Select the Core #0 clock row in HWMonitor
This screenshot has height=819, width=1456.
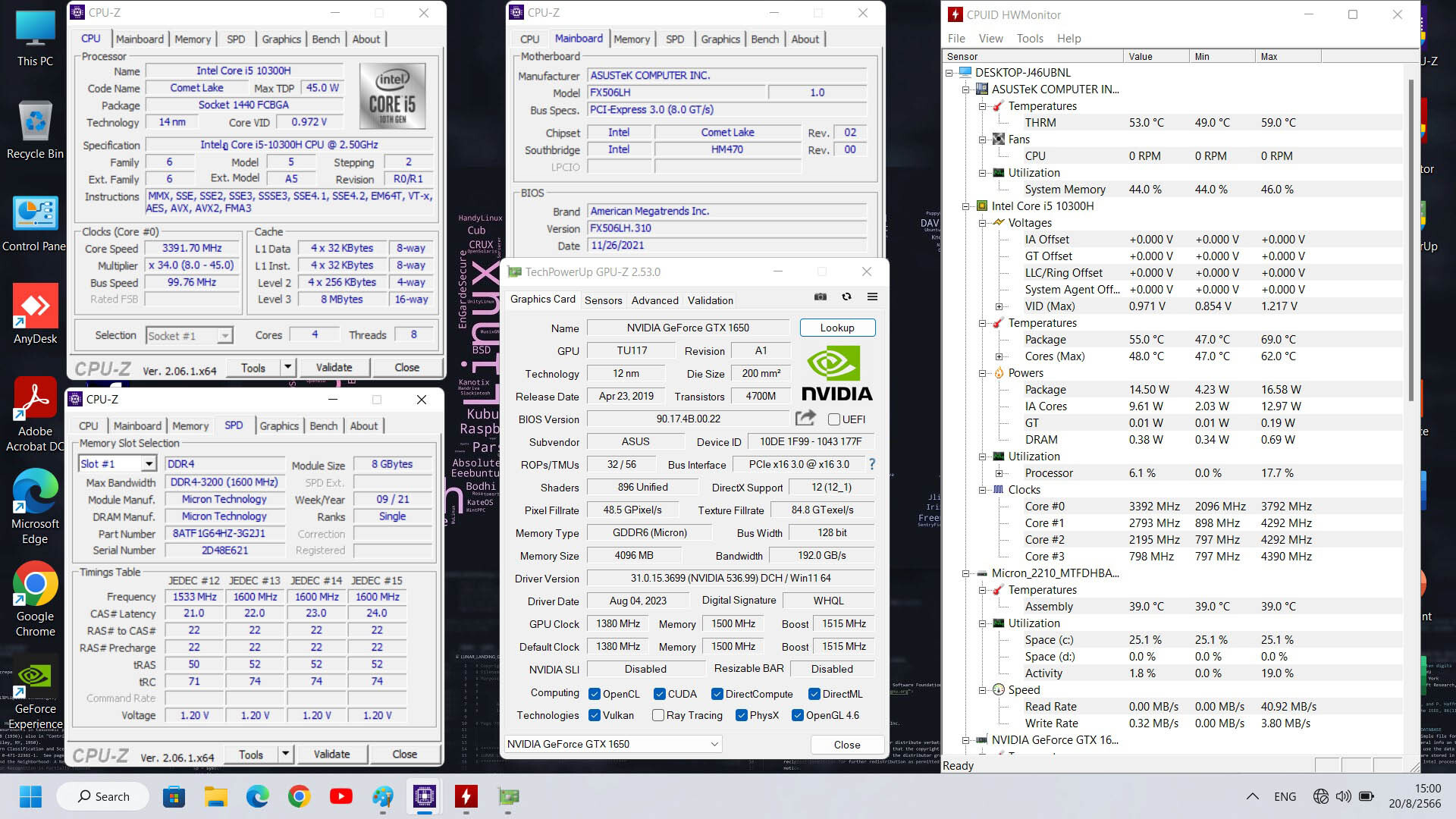pyautogui.click(x=1172, y=507)
